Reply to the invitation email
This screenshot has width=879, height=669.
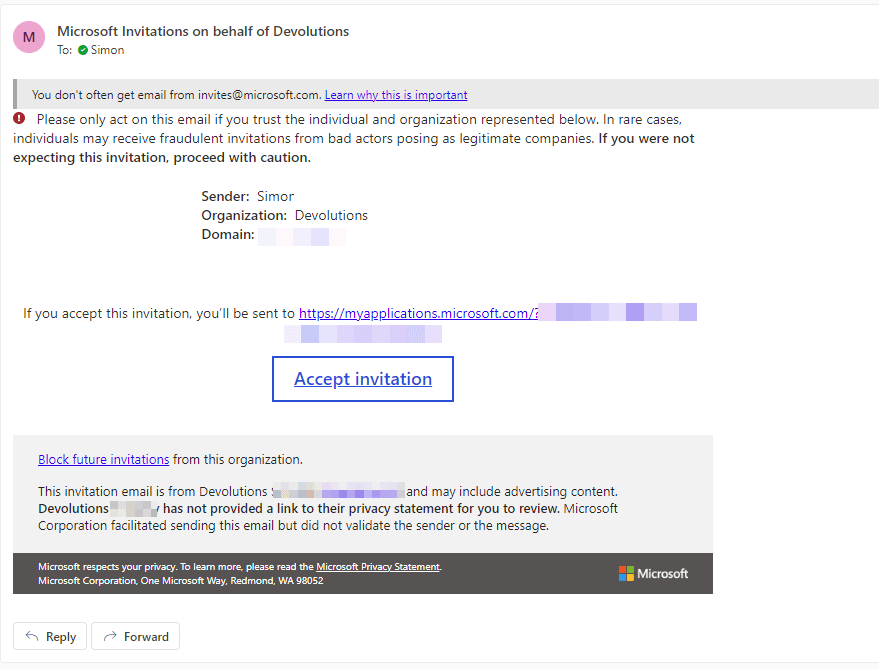point(50,636)
